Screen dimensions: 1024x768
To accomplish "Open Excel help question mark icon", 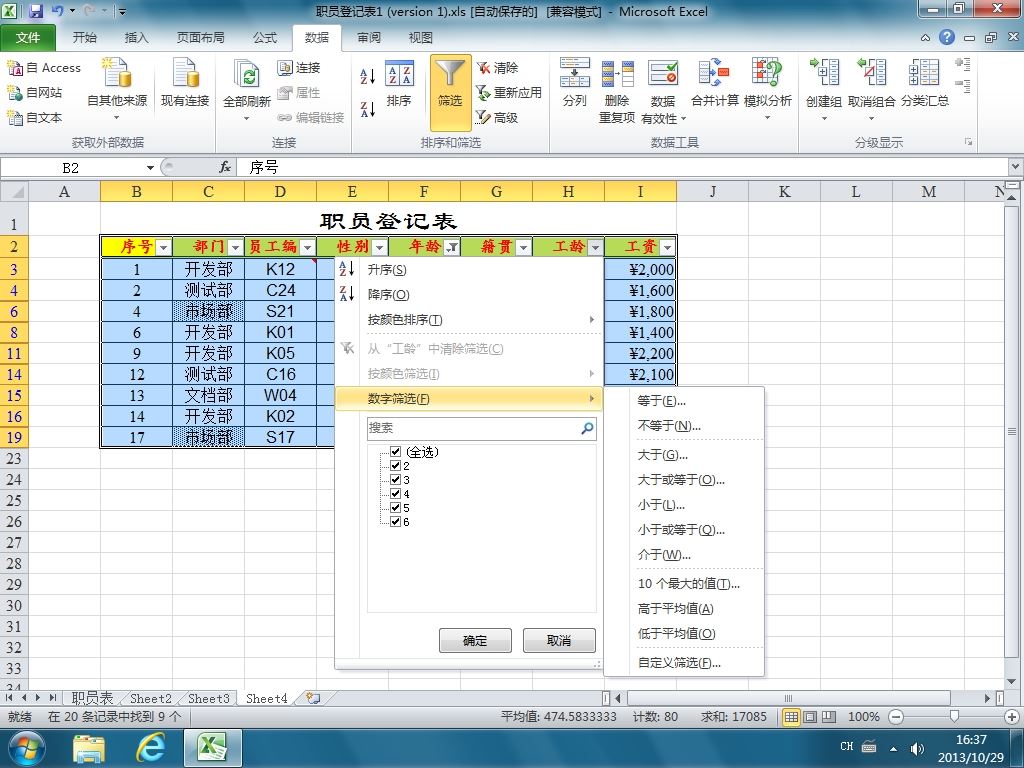I will [946, 37].
